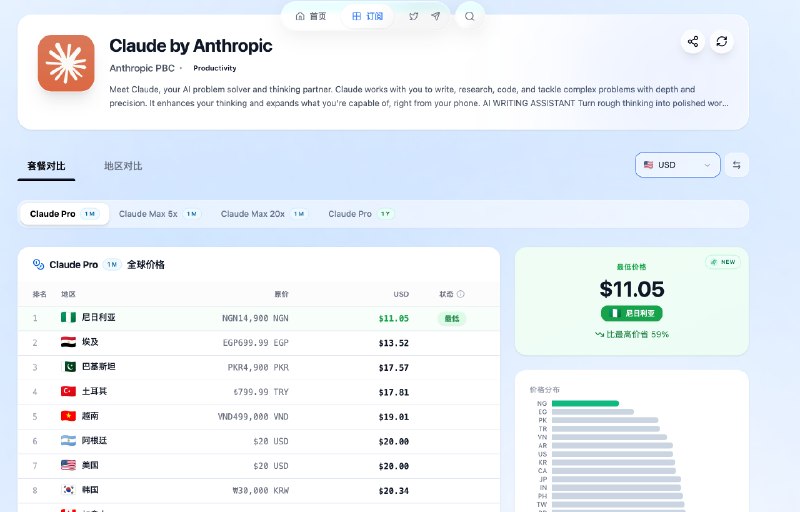Click the ₩30,000 KRW original price
Viewport: 800px width, 512px height.
coord(261,491)
